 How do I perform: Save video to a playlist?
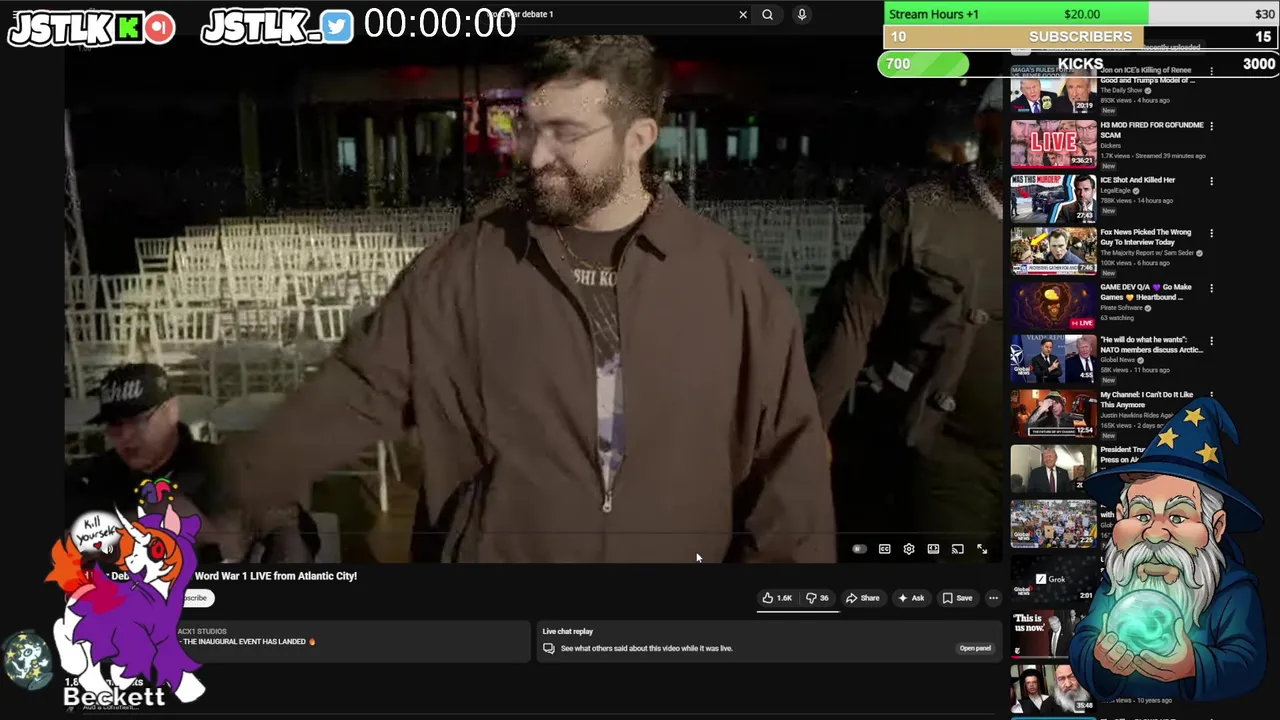point(957,598)
